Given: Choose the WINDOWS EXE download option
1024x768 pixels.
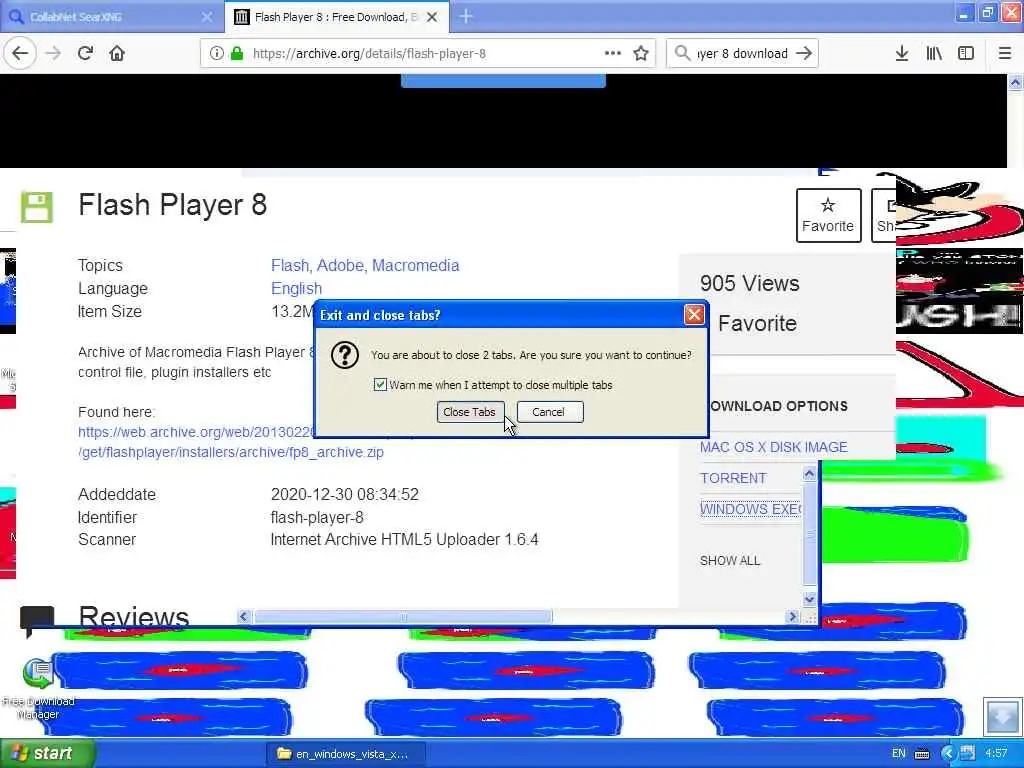Looking at the screenshot, I should [x=750, y=509].
